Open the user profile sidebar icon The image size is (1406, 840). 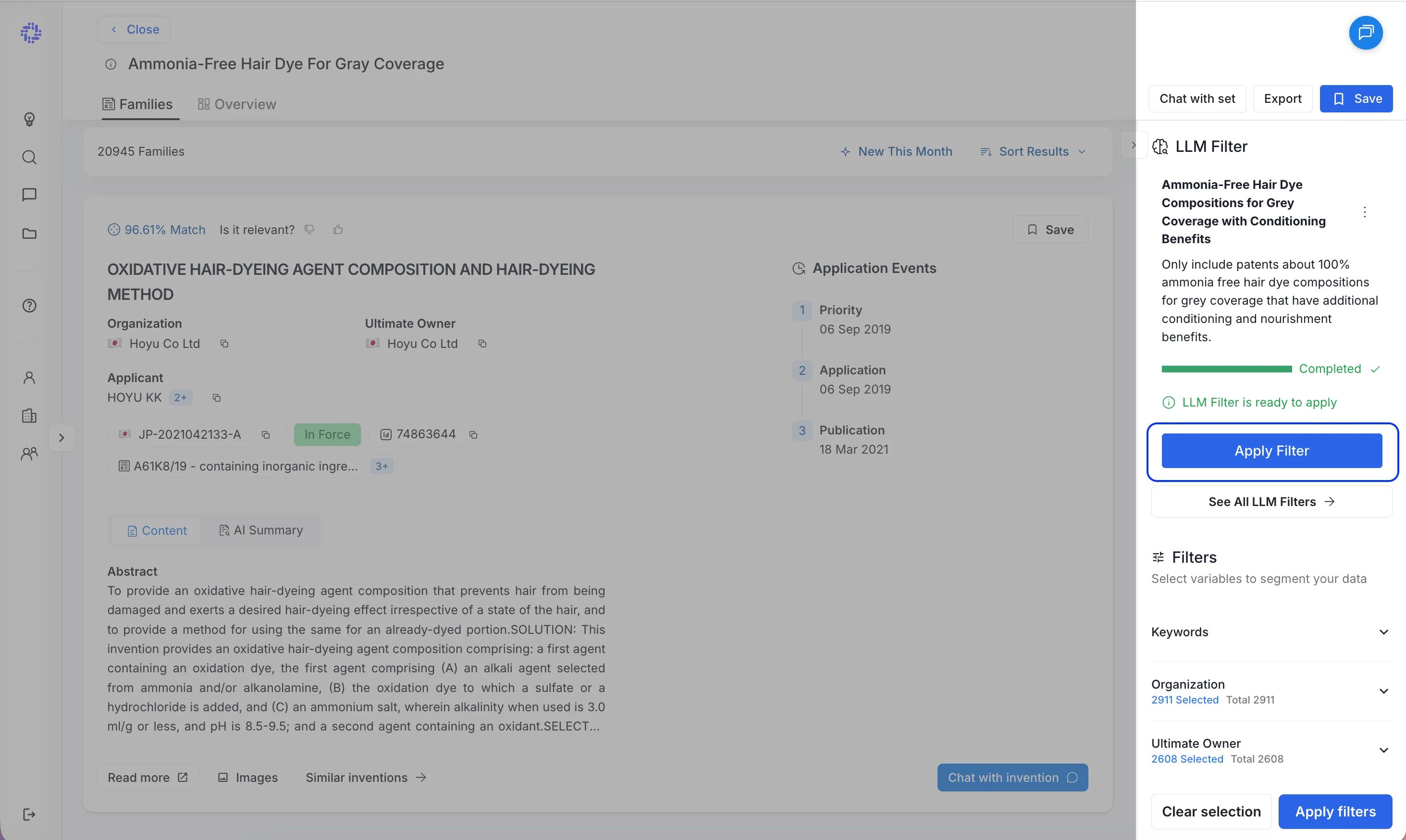(29, 378)
